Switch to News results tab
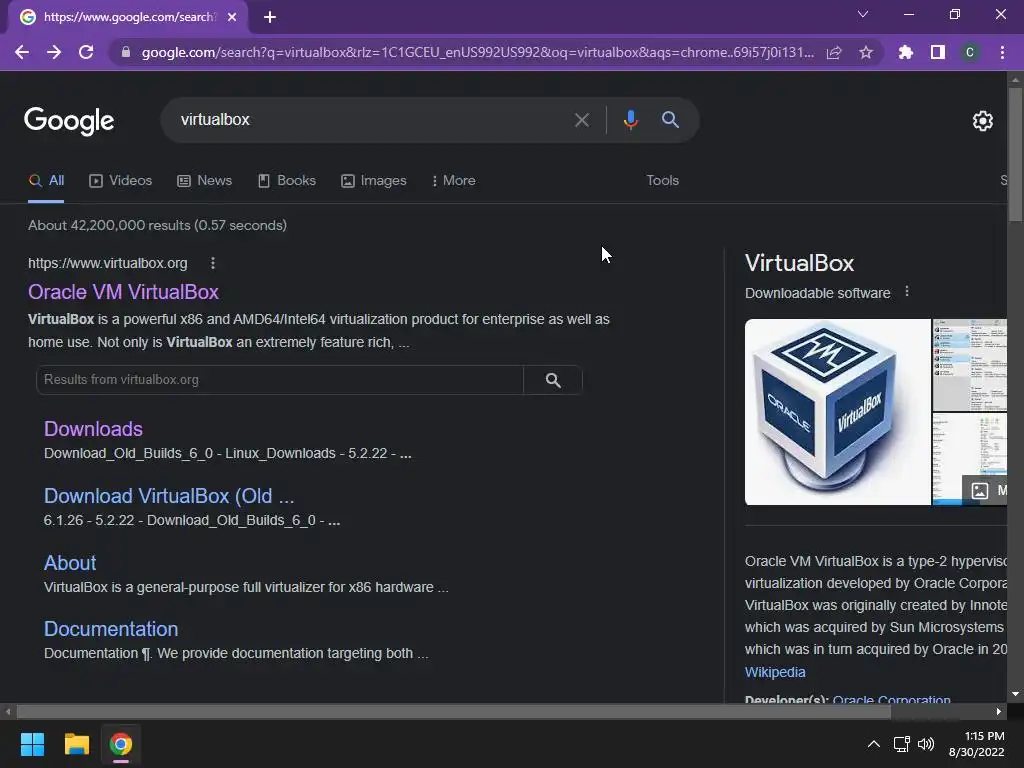The width and height of the screenshot is (1024, 768). point(204,181)
